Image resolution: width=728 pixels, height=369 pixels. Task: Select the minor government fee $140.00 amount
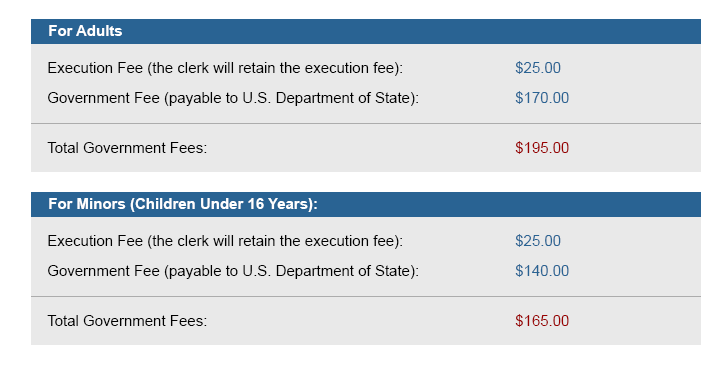point(542,271)
